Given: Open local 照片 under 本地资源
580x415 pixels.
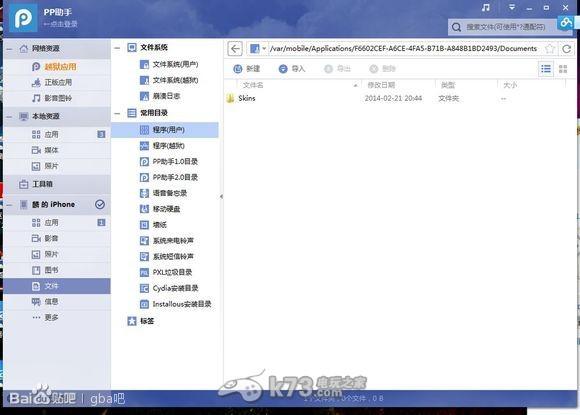Looking at the screenshot, I should [57, 166].
